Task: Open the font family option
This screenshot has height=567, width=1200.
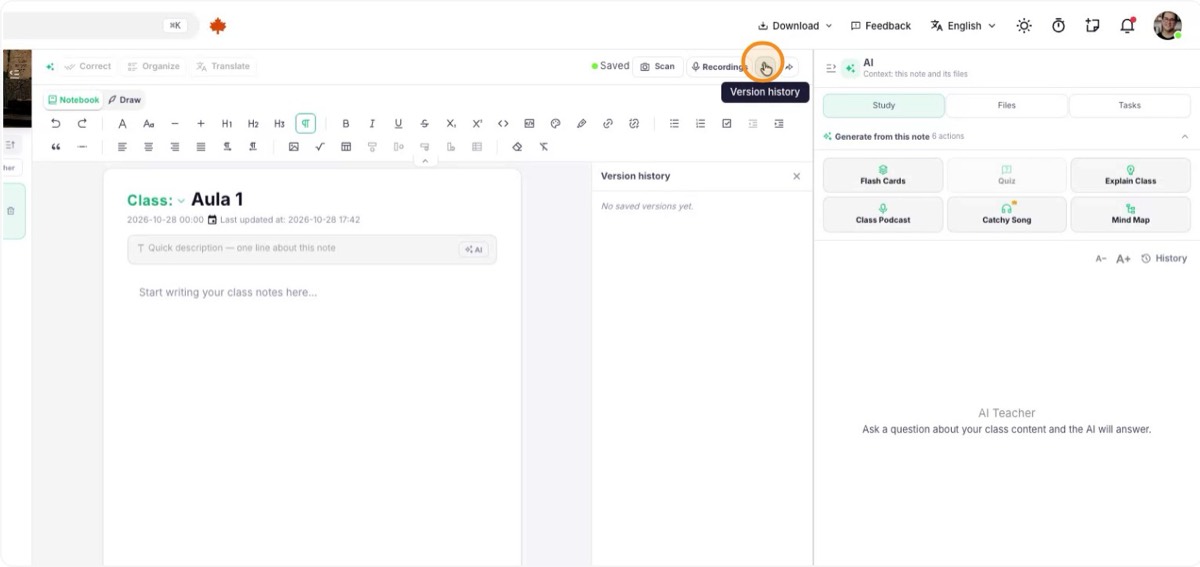Action: [122, 124]
